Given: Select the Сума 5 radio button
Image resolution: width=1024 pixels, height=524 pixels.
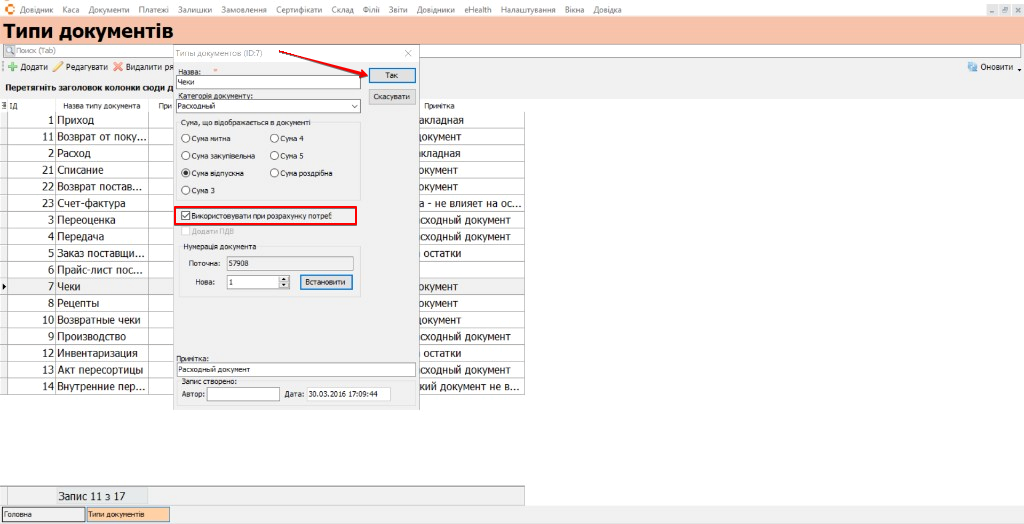Looking at the screenshot, I should pyautogui.click(x=274, y=156).
